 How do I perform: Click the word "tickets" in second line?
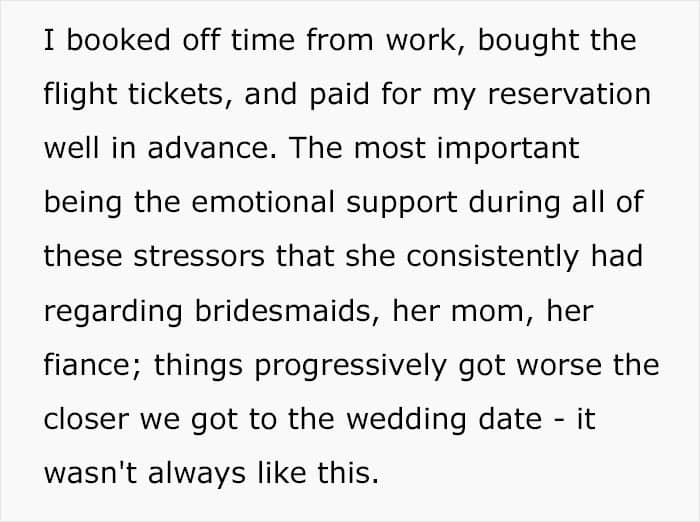(175, 94)
